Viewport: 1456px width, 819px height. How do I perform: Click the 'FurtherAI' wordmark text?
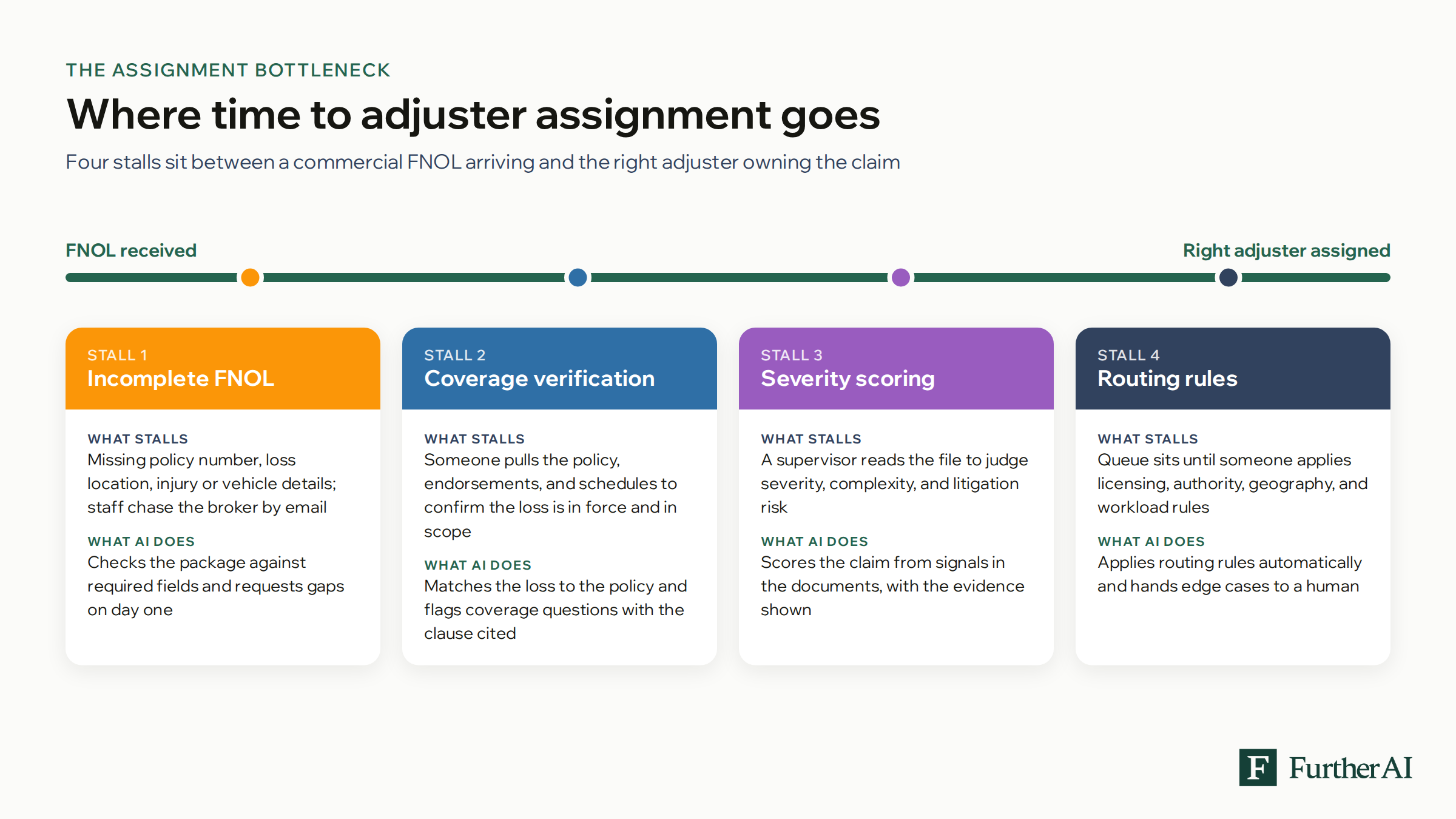[1350, 768]
